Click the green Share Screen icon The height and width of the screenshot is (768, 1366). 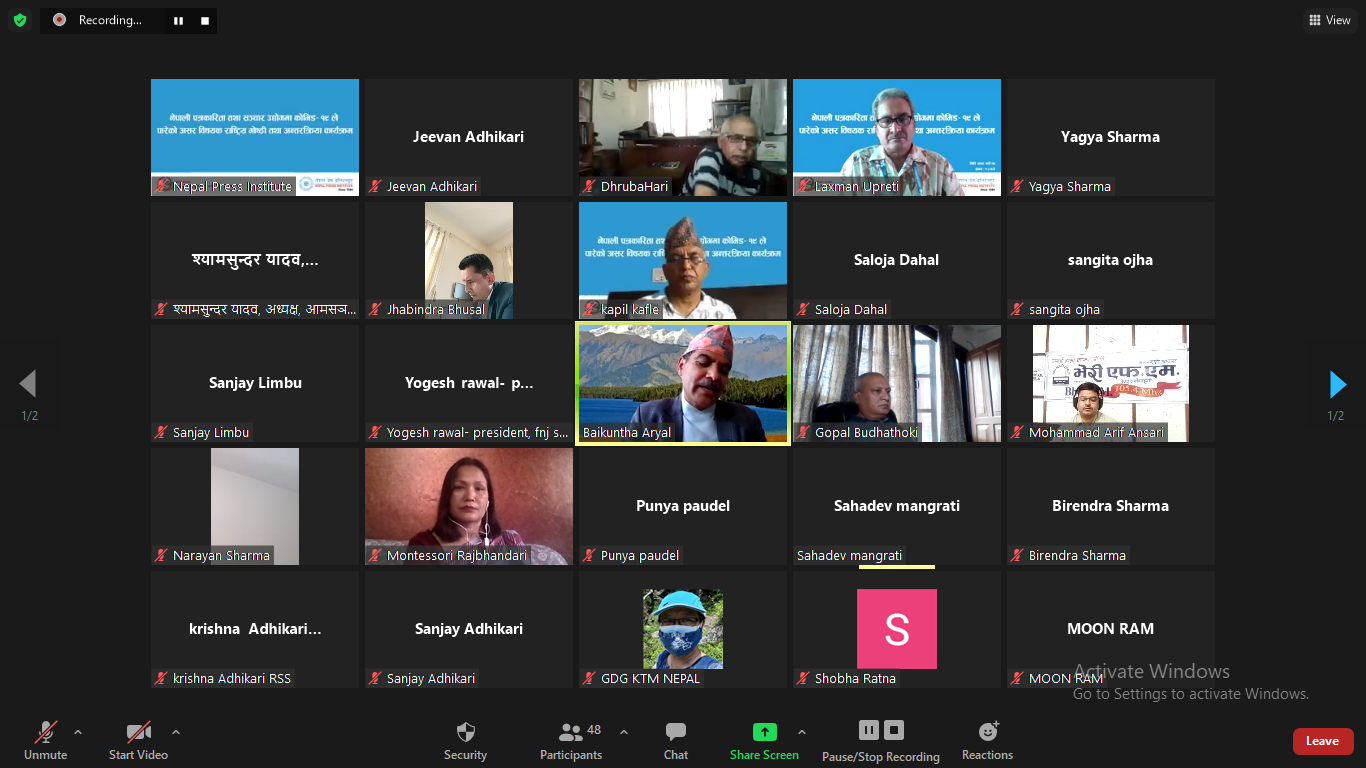[764, 732]
